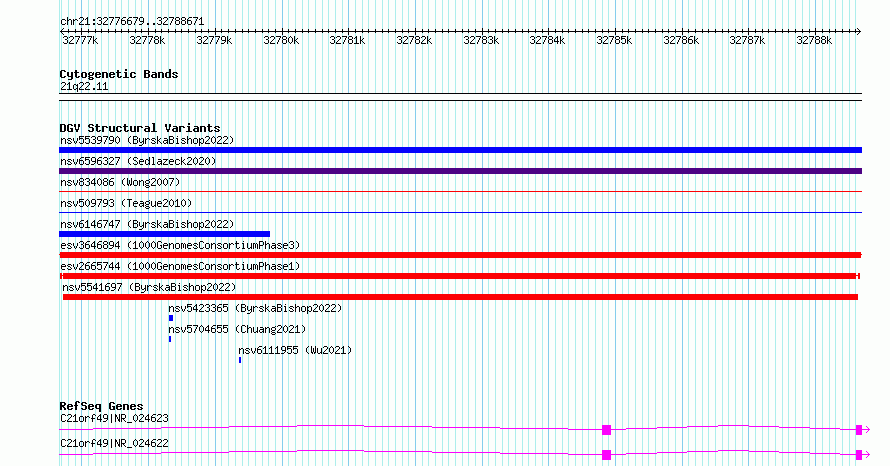The width and height of the screenshot is (890, 466).
Task: Click the end exon arrow of NR_024623
Action: click(x=863, y=430)
